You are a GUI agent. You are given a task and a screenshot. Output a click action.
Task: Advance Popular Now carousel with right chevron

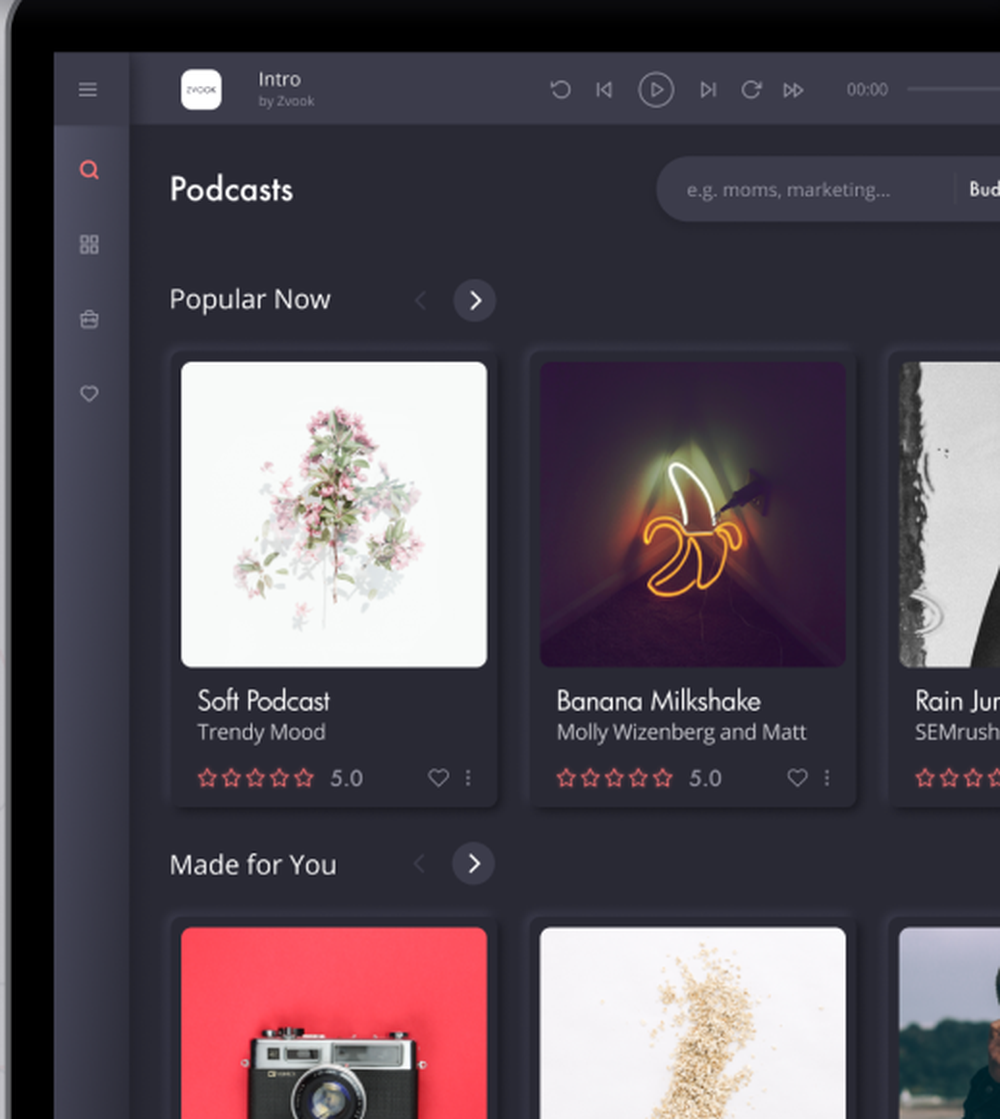(x=474, y=300)
